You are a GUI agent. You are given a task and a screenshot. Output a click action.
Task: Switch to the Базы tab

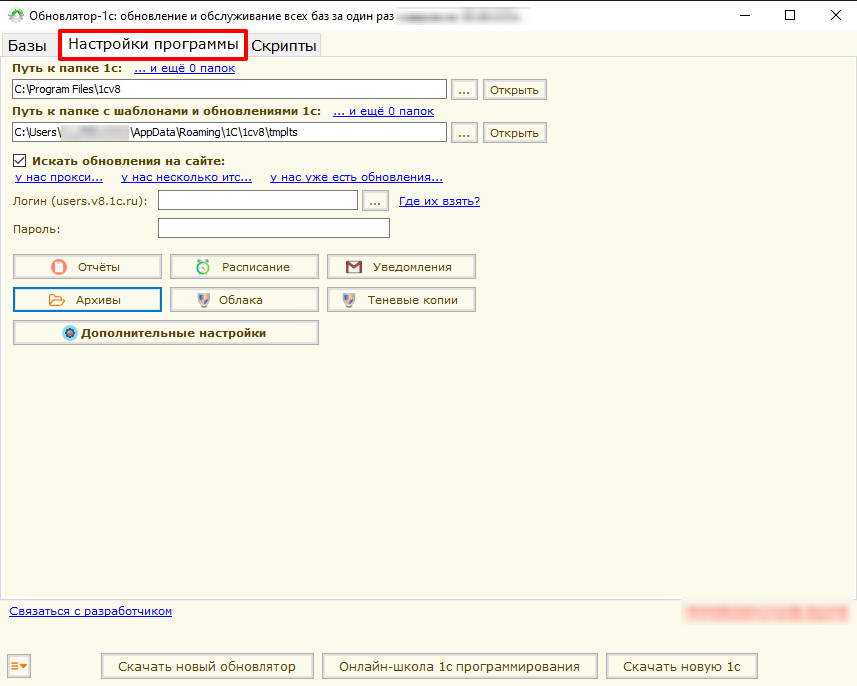[x=27, y=45]
